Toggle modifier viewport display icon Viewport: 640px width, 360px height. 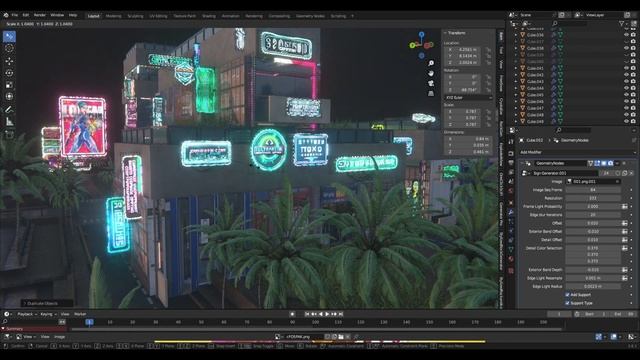point(604,163)
